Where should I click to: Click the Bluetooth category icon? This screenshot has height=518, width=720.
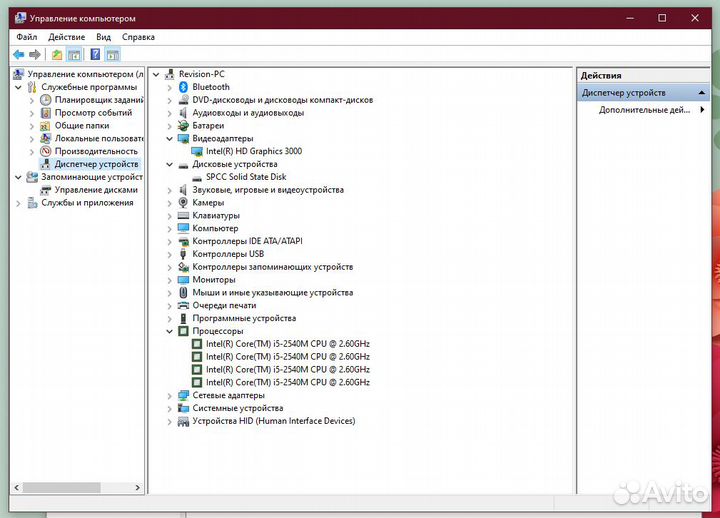tap(183, 87)
